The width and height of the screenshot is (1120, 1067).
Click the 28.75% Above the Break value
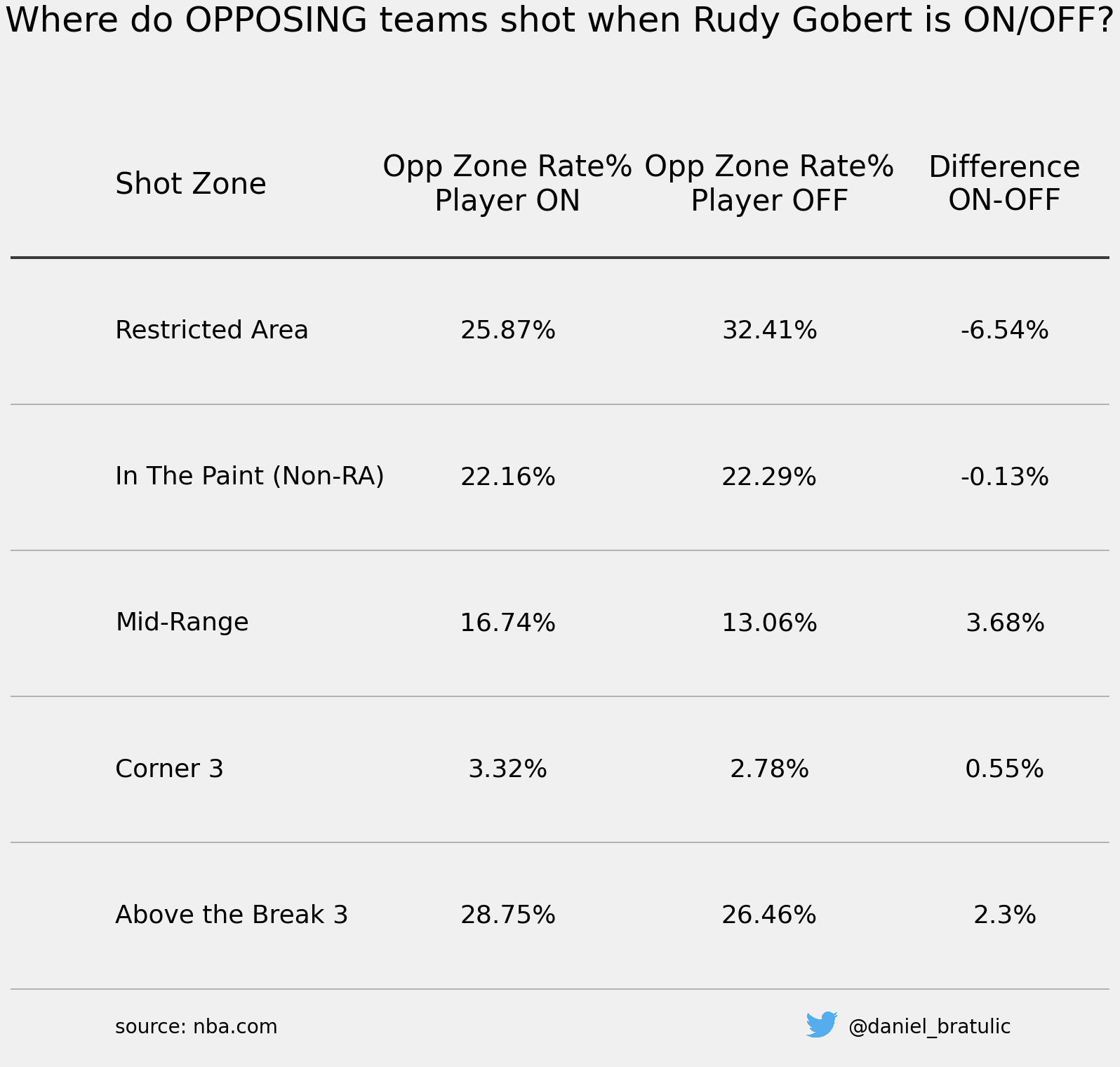coord(508,915)
